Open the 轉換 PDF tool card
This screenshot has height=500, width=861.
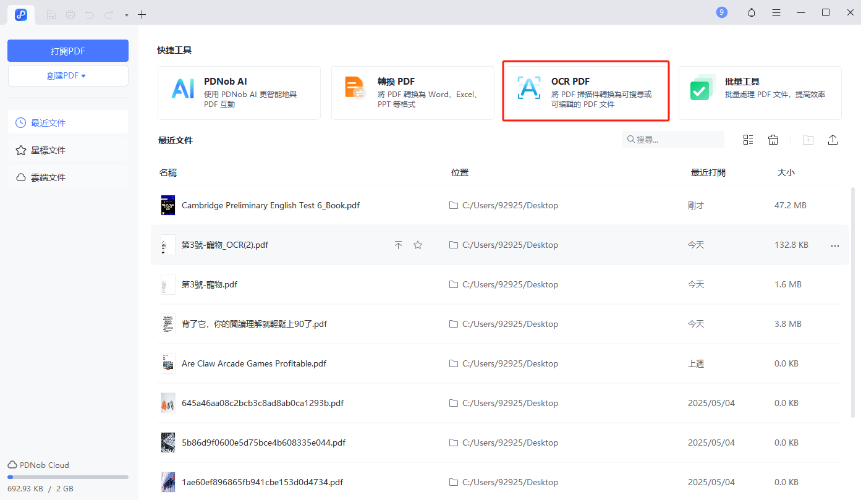click(x=412, y=92)
